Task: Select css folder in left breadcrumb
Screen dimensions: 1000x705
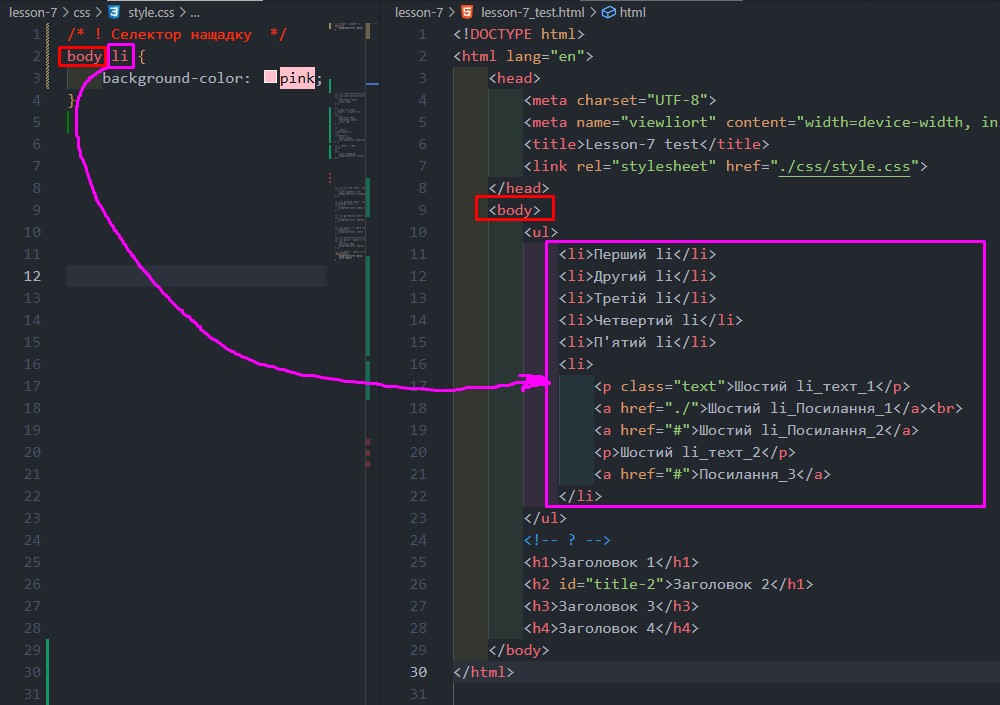Action: point(82,12)
